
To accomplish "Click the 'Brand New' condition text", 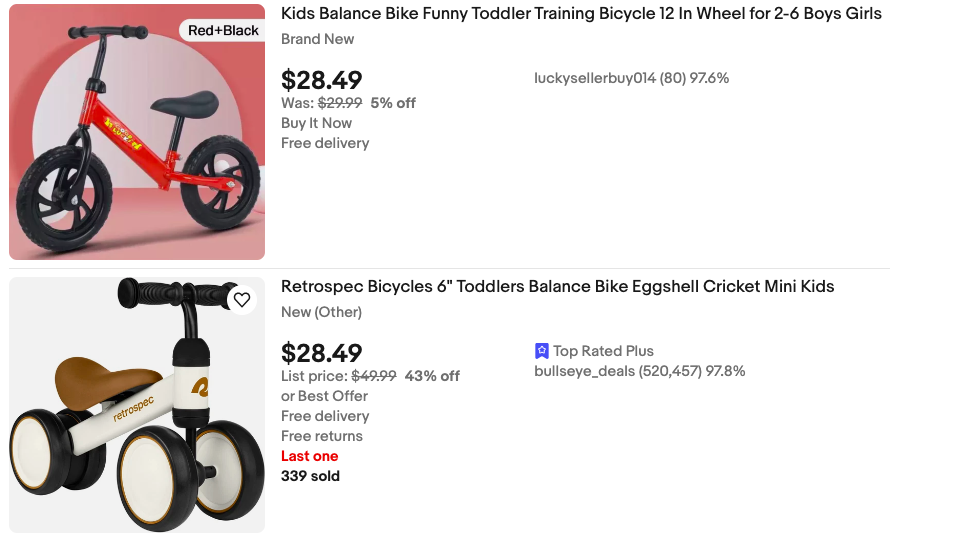I will (x=317, y=39).
